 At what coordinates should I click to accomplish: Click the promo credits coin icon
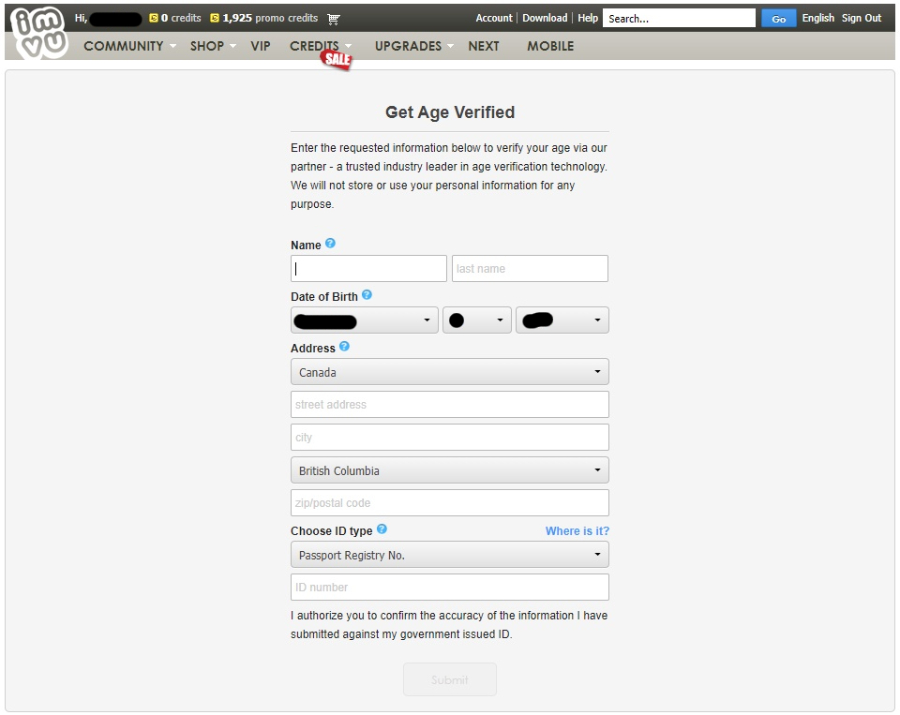coord(215,18)
